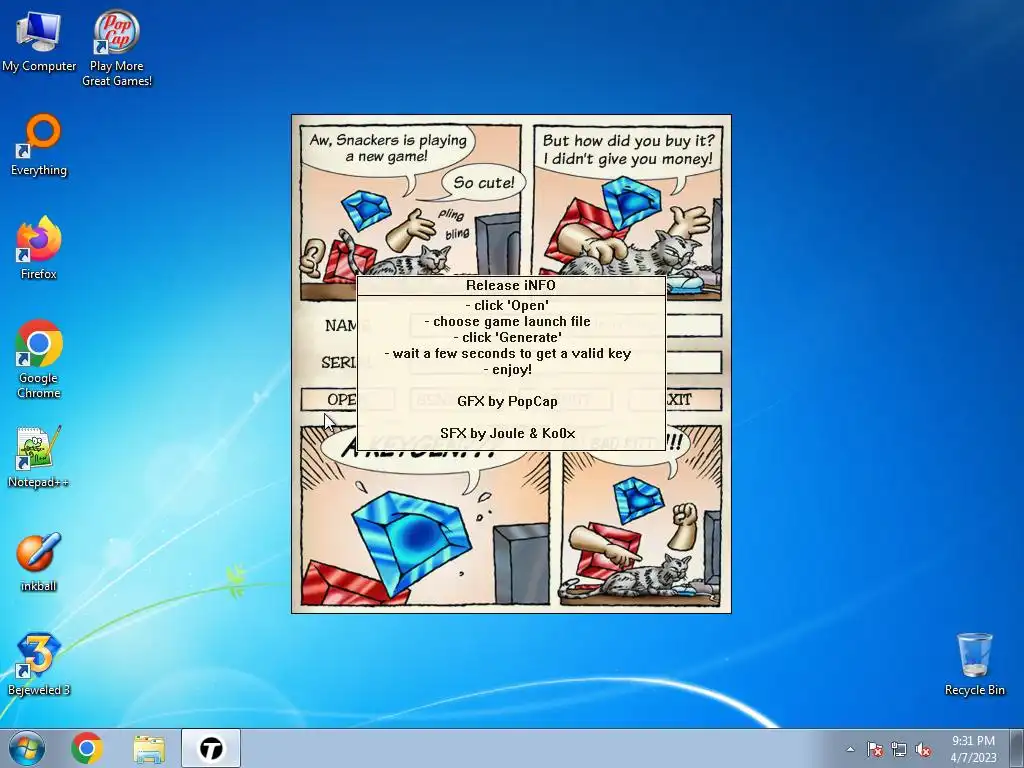Open Action Center flag tray icon
Viewport: 1024px width, 768px height.
pyautogui.click(x=874, y=749)
